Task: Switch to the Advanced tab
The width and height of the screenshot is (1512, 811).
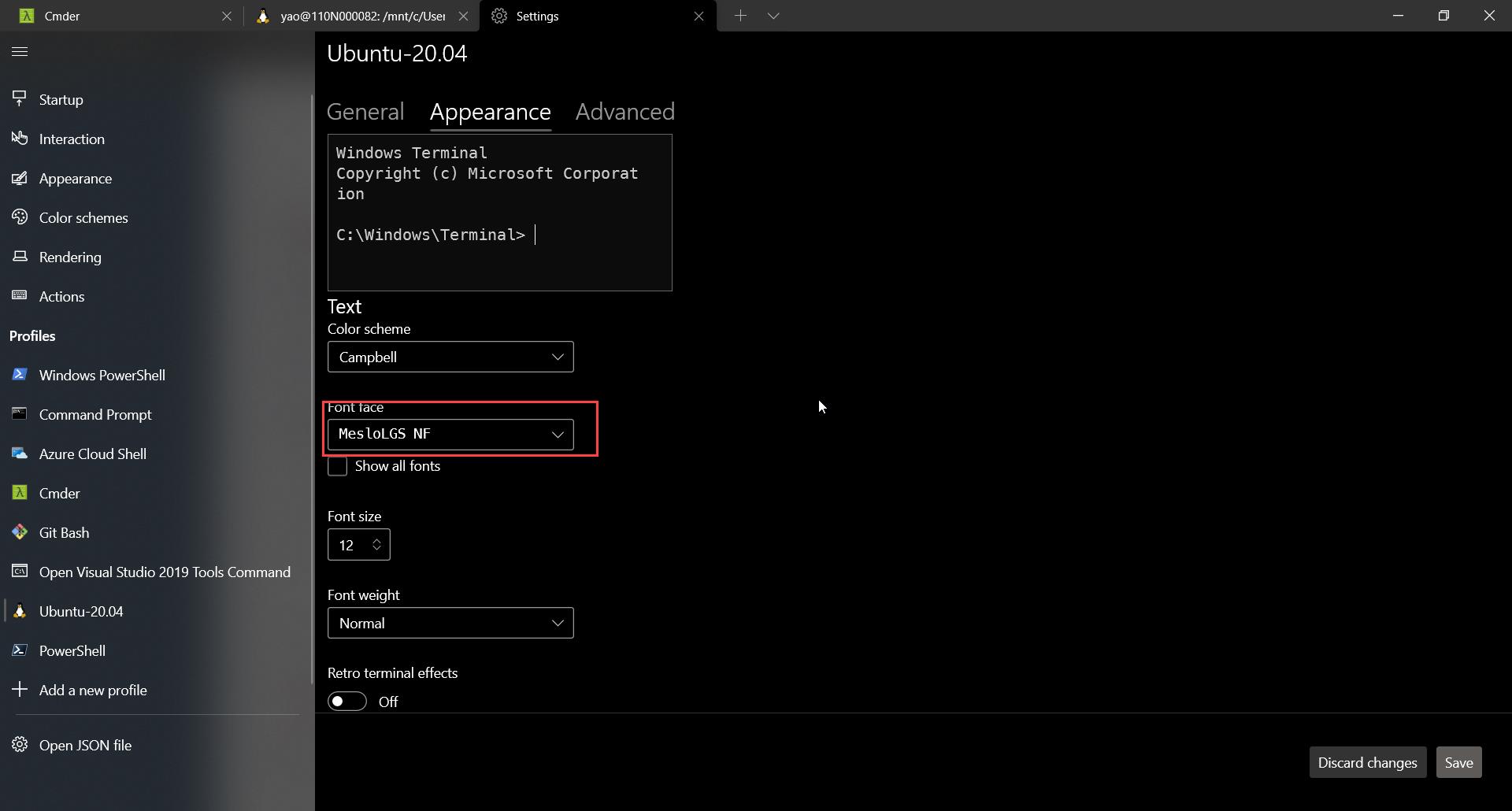Action: [x=624, y=112]
